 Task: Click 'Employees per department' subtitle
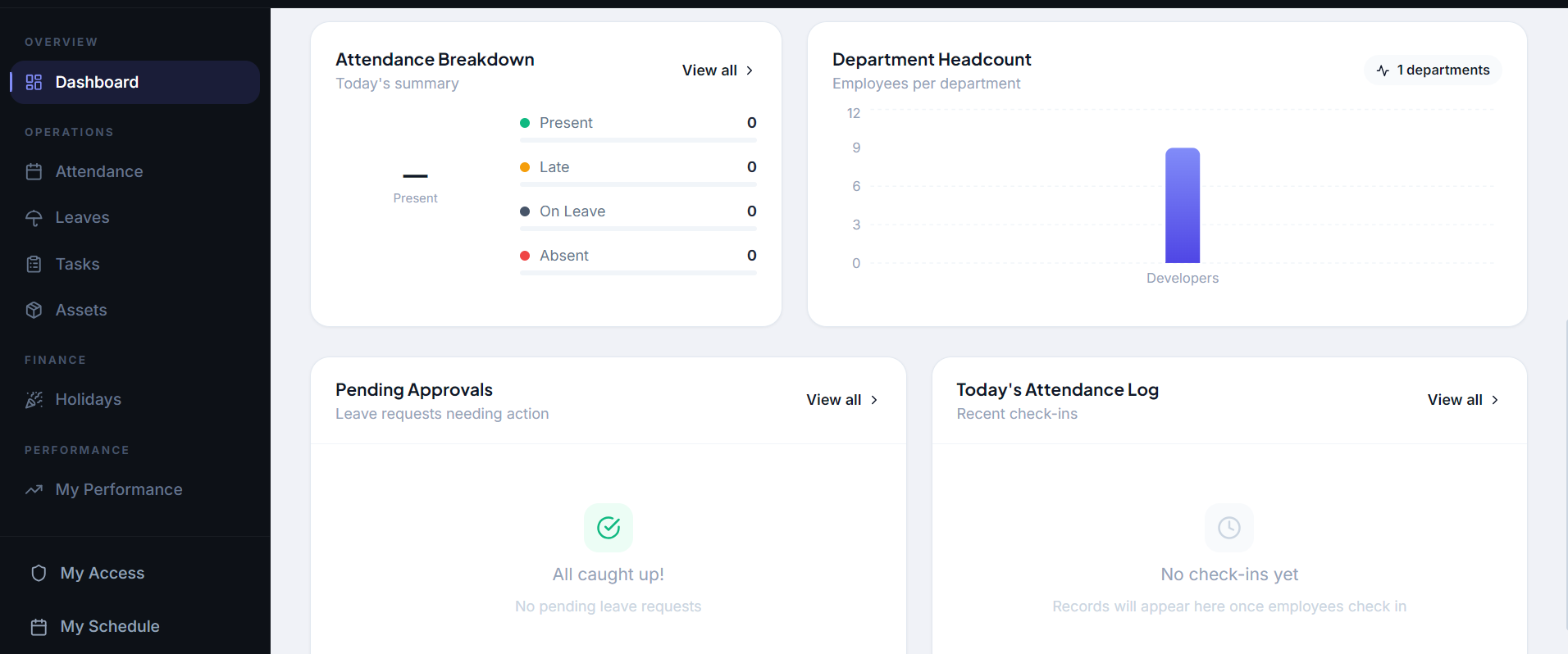tap(926, 84)
